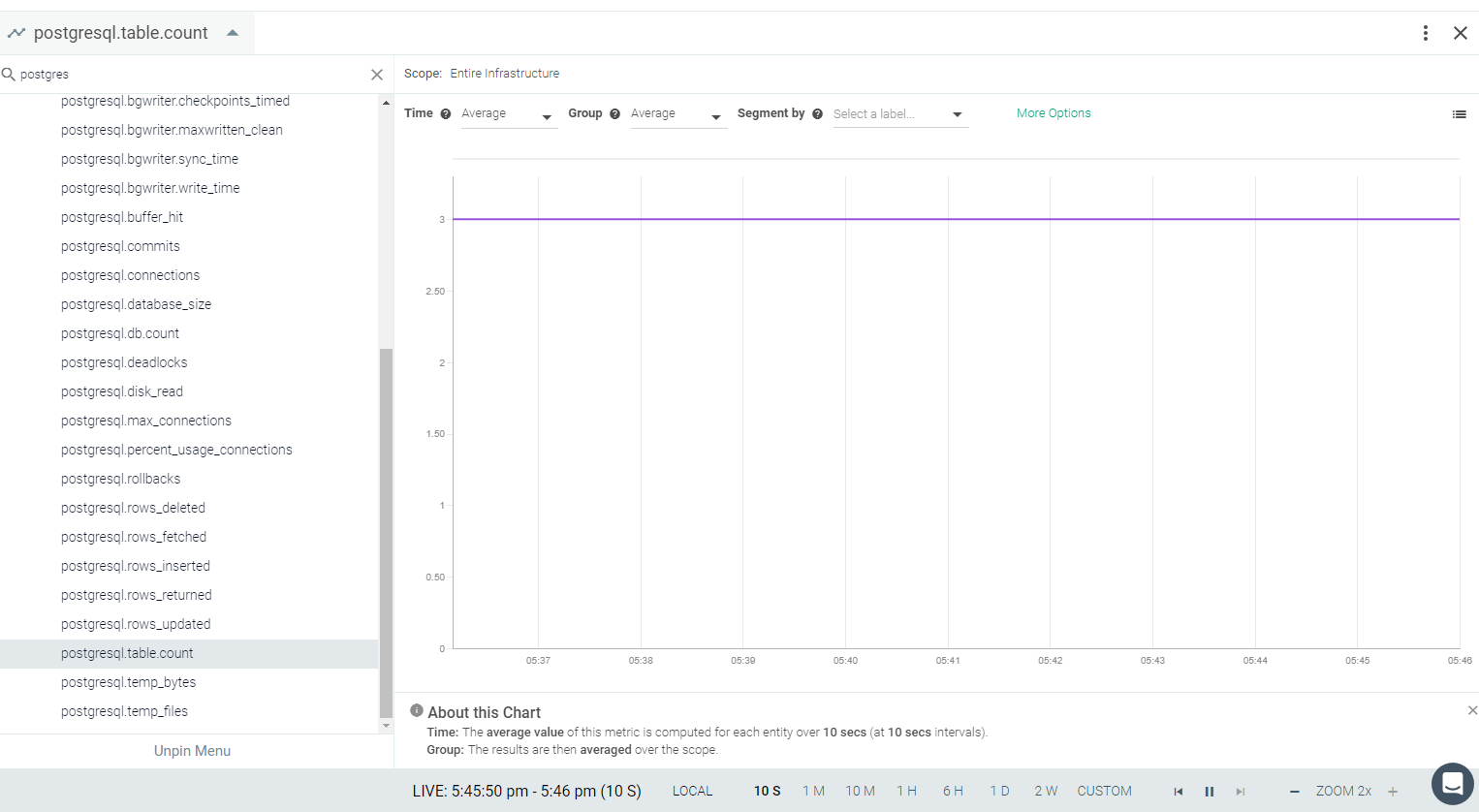The height and width of the screenshot is (812, 1479).
Task: Select the 1 M time range
Action: [813, 791]
